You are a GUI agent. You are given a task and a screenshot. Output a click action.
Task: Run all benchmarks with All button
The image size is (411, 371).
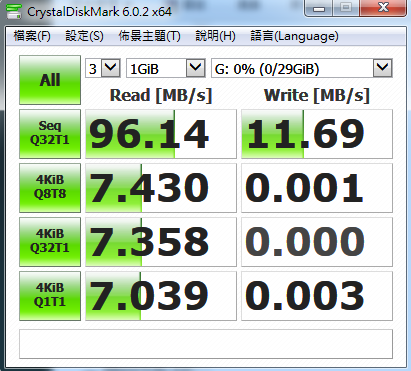(x=50, y=80)
